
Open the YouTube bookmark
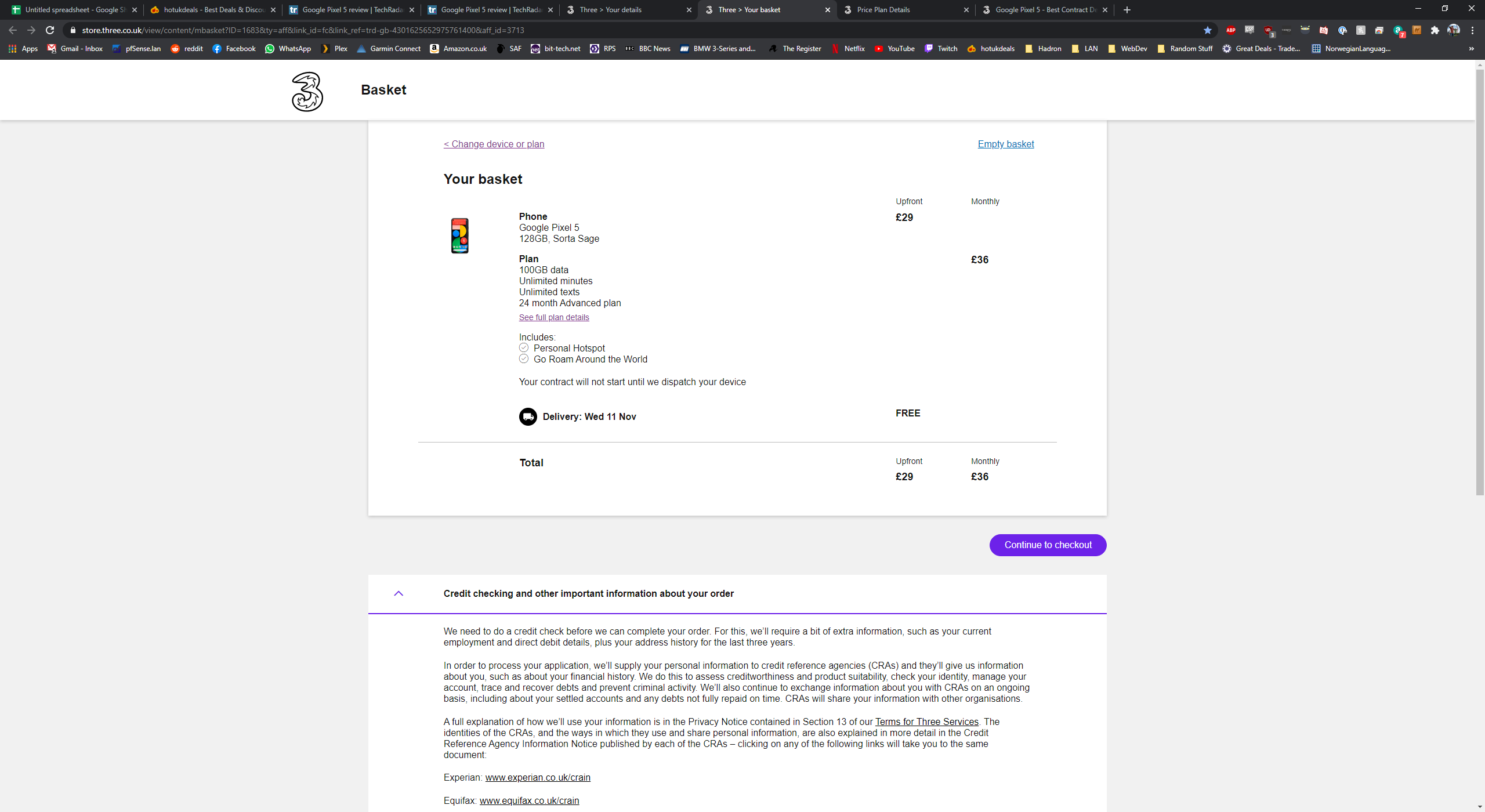(895, 49)
